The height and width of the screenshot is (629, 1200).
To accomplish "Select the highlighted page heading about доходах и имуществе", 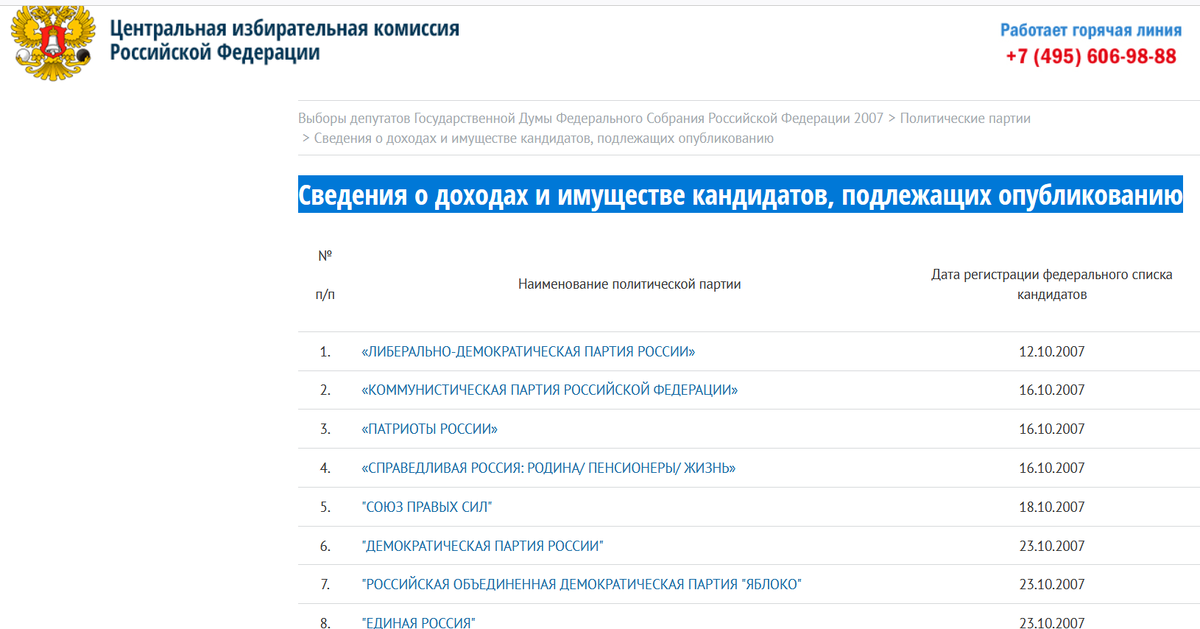I will click(x=740, y=195).
